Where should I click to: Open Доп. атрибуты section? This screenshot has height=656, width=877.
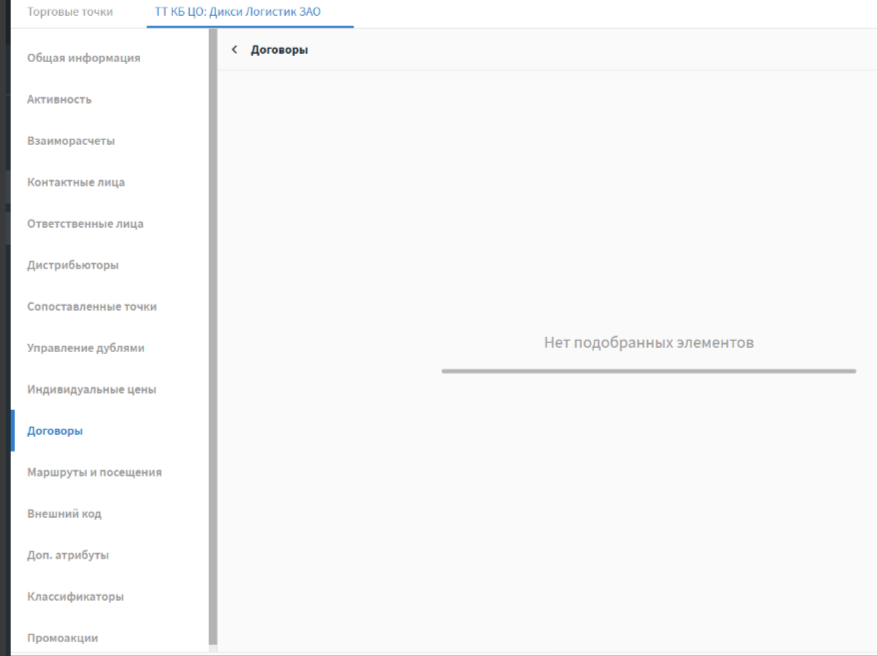click(68, 555)
